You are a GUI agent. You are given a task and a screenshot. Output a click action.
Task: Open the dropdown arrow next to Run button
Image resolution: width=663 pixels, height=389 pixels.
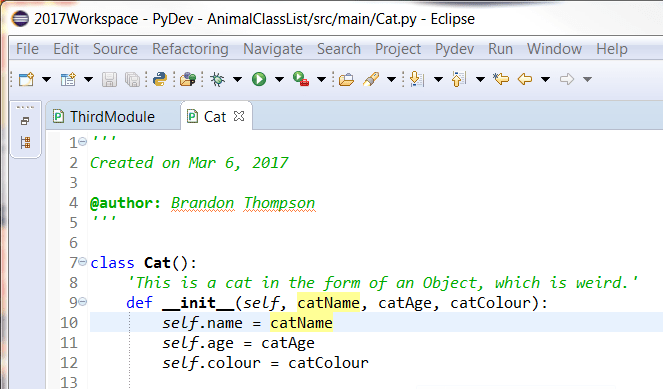(279, 79)
